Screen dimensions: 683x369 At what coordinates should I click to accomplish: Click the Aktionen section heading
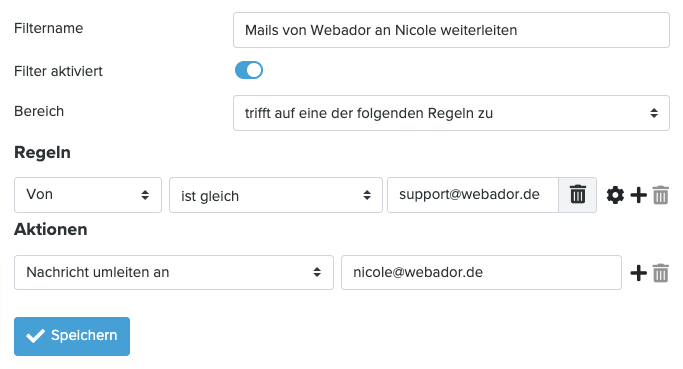click(x=51, y=229)
